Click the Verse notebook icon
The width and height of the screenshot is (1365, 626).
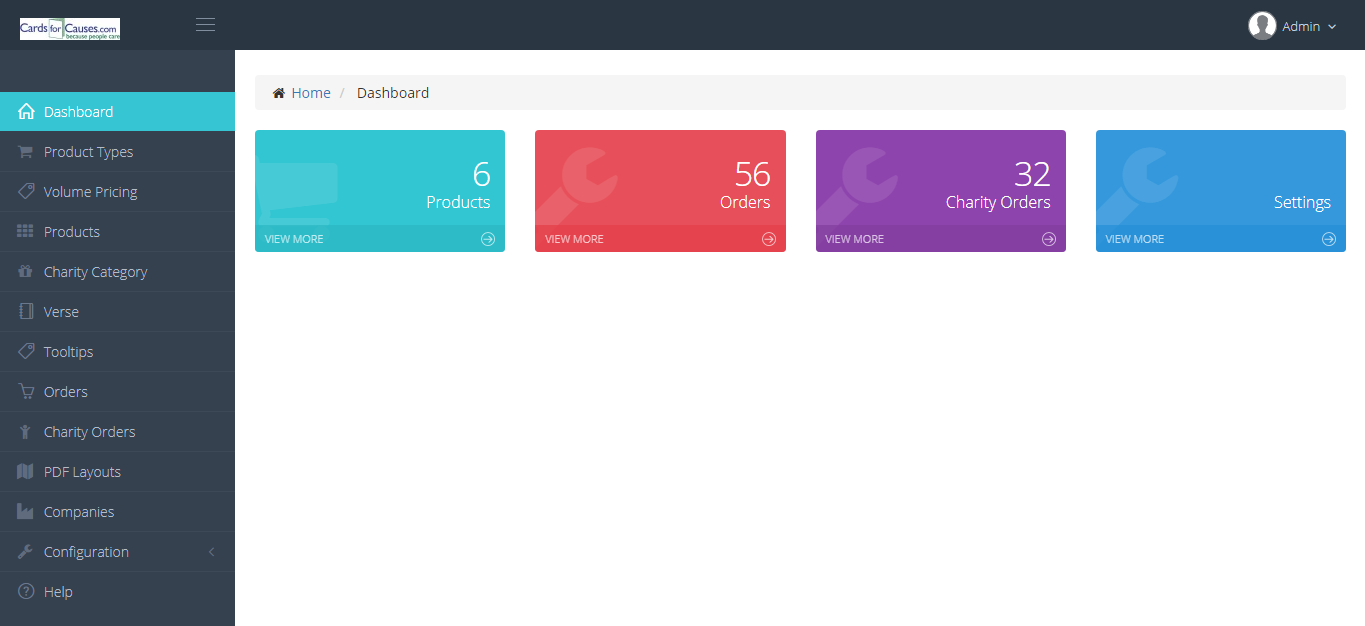coord(26,311)
